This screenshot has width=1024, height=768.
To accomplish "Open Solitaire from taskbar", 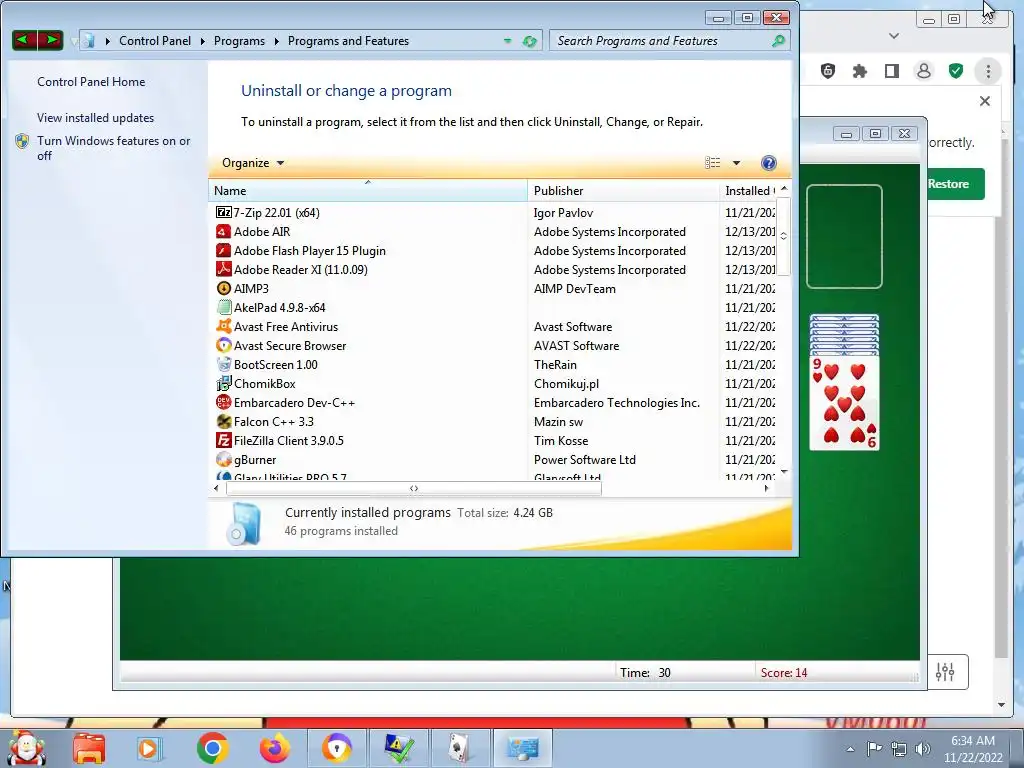I will tap(460, 748).
